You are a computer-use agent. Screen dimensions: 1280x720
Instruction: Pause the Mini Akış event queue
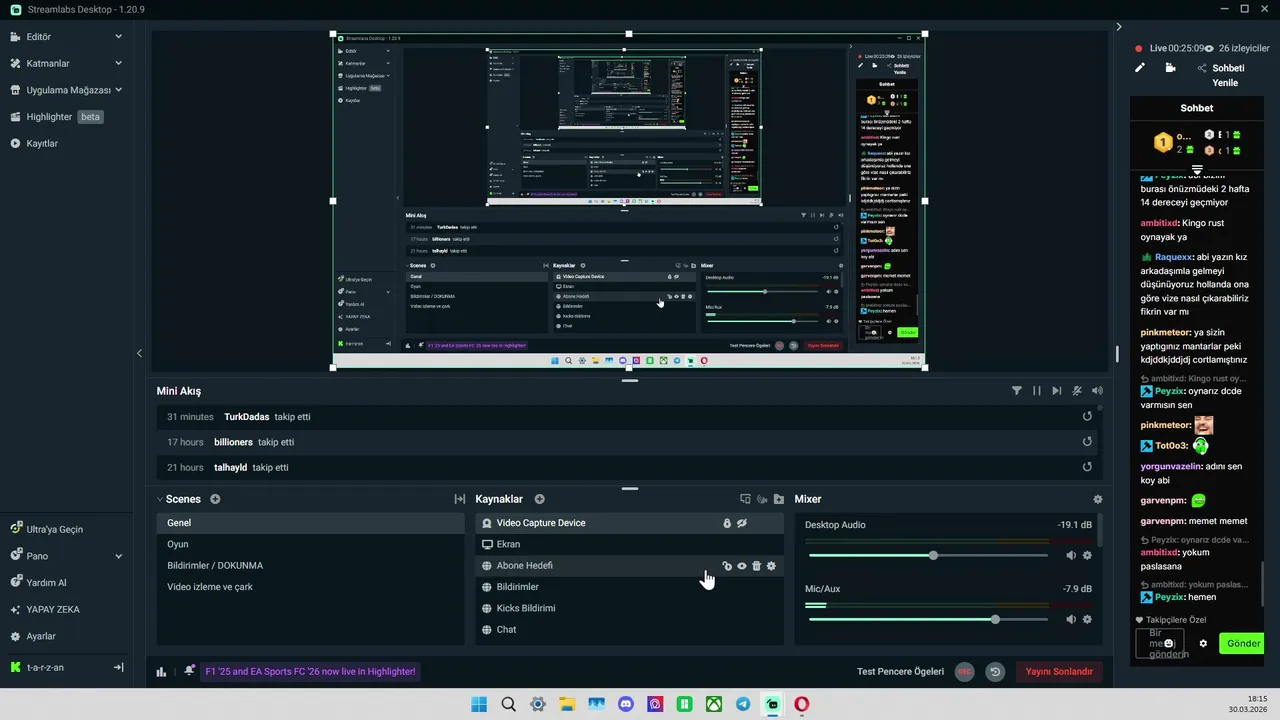(1037, 391)
